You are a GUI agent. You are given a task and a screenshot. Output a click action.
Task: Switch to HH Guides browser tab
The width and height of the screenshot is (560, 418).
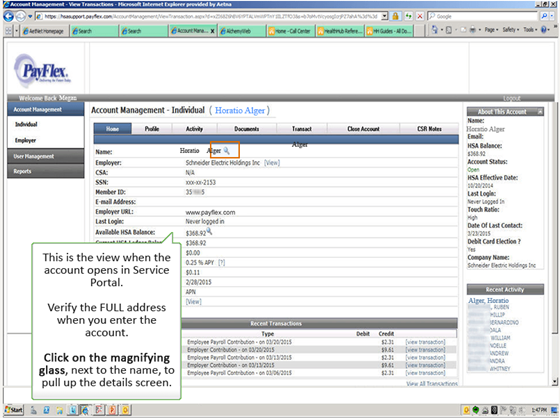click(x=389, y=31)
